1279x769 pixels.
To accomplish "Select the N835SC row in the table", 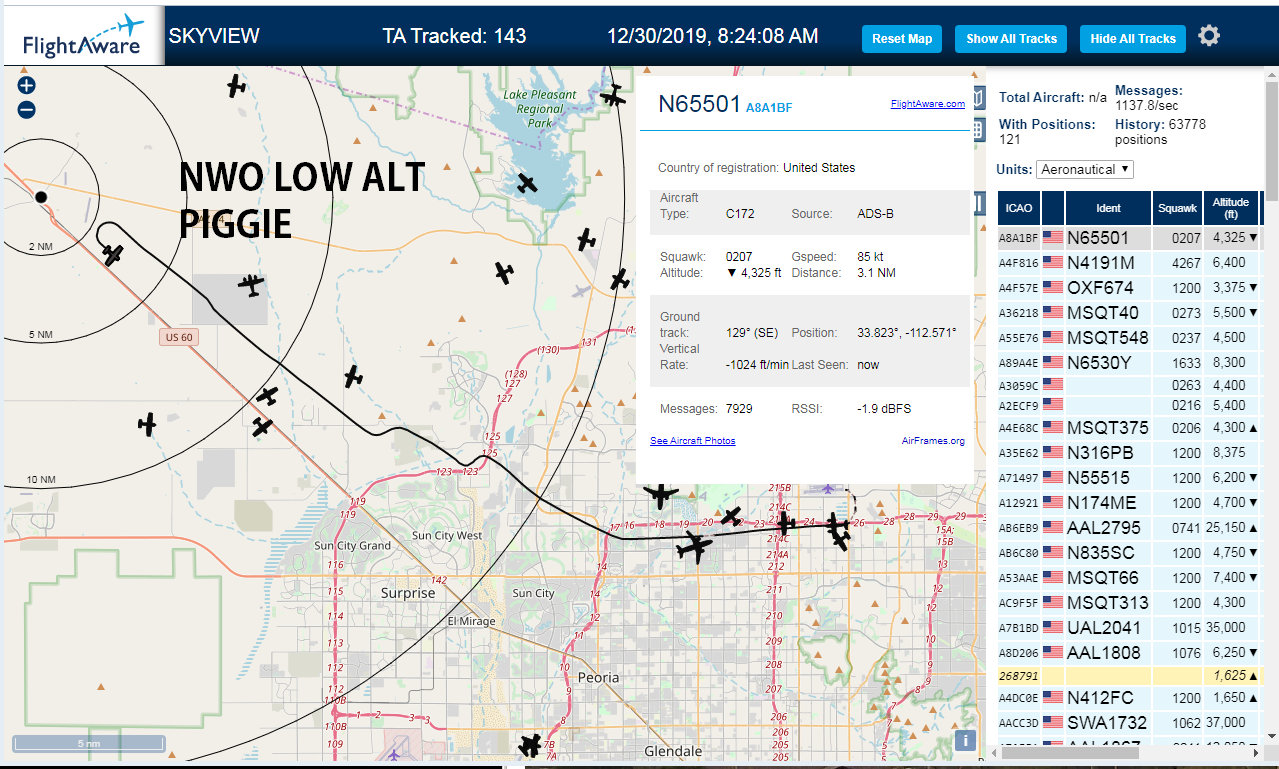I will tap(1129, 552).
